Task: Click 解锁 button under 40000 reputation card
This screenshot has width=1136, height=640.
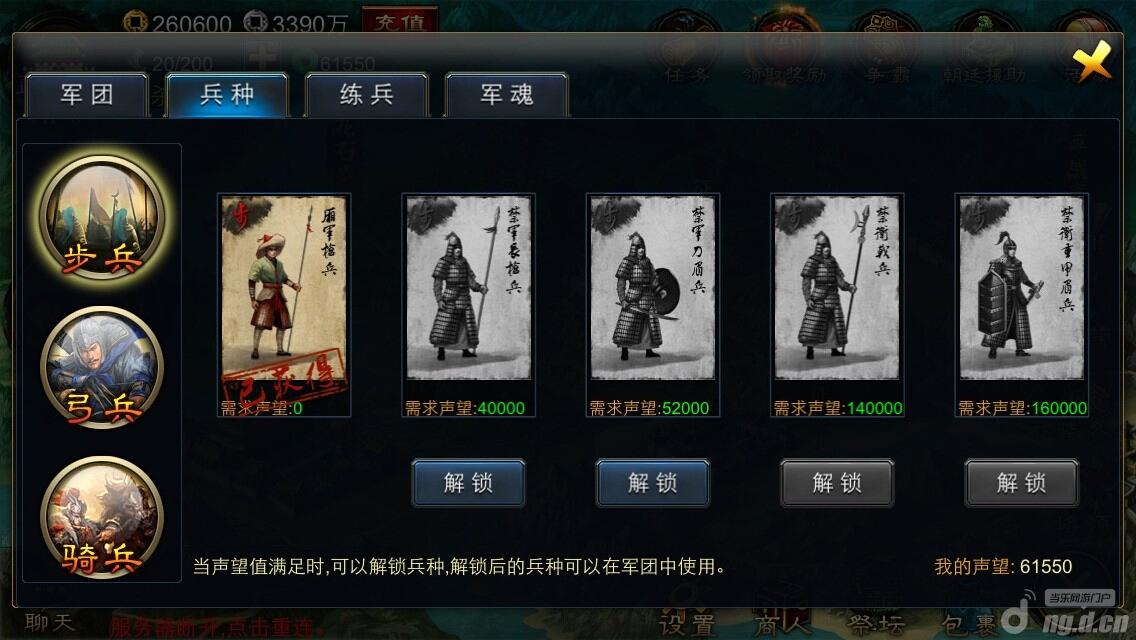Action: click(468, 483)
